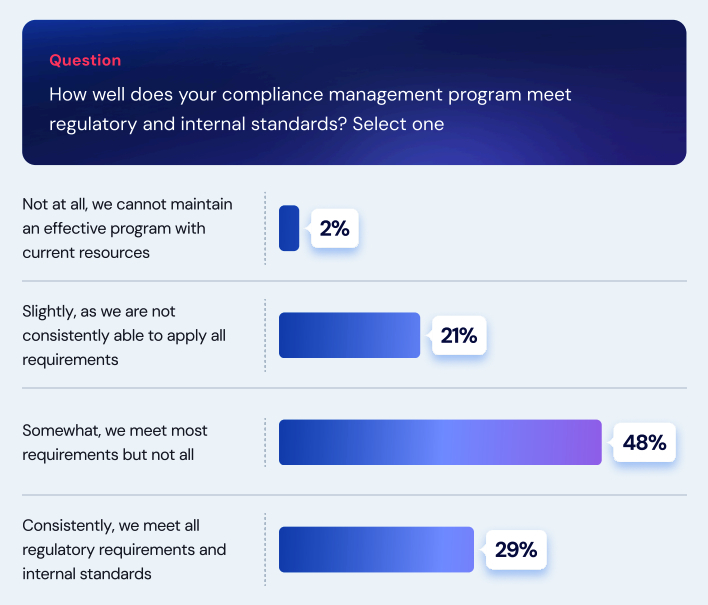This screenshot has height=605, width=708.
Task: Click the 48% percentage badge
Action: (x=644, y=442)
